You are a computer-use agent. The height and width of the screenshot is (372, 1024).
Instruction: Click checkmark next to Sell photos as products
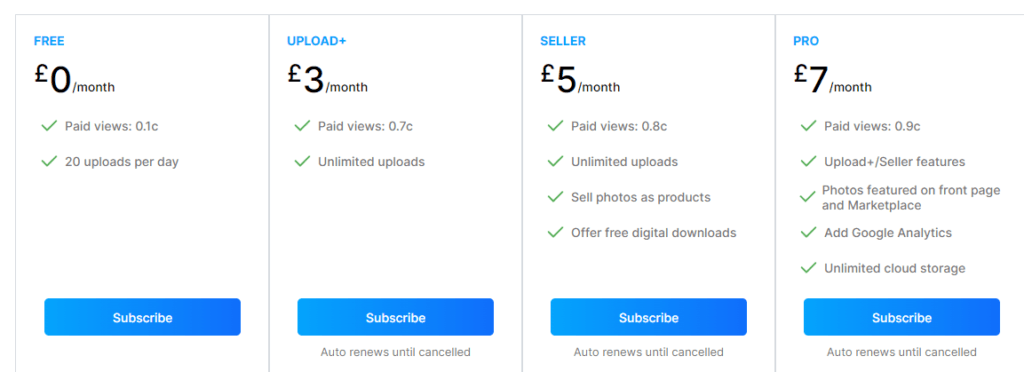555,196
